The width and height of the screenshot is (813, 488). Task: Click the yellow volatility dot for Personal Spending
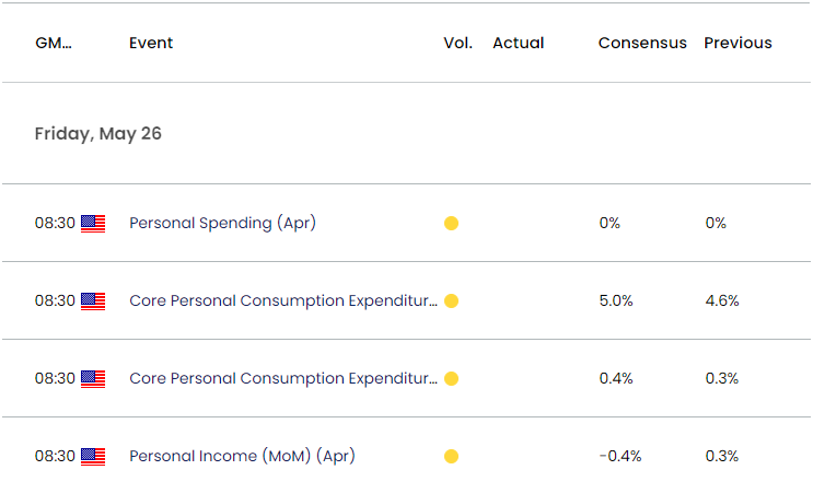click(x=450, y=223)
